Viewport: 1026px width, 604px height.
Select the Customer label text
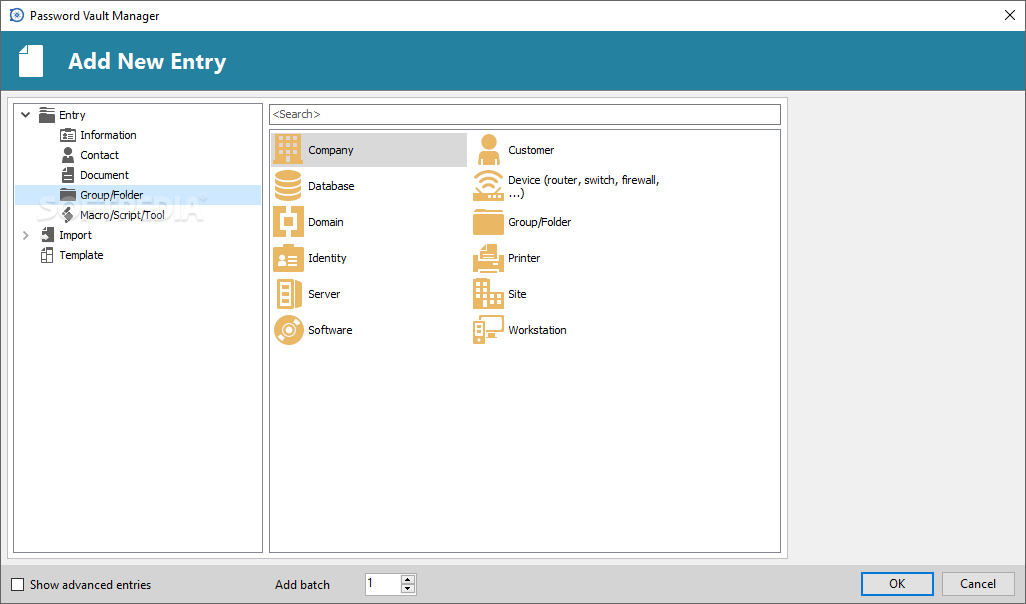click(x=531, y=150)
